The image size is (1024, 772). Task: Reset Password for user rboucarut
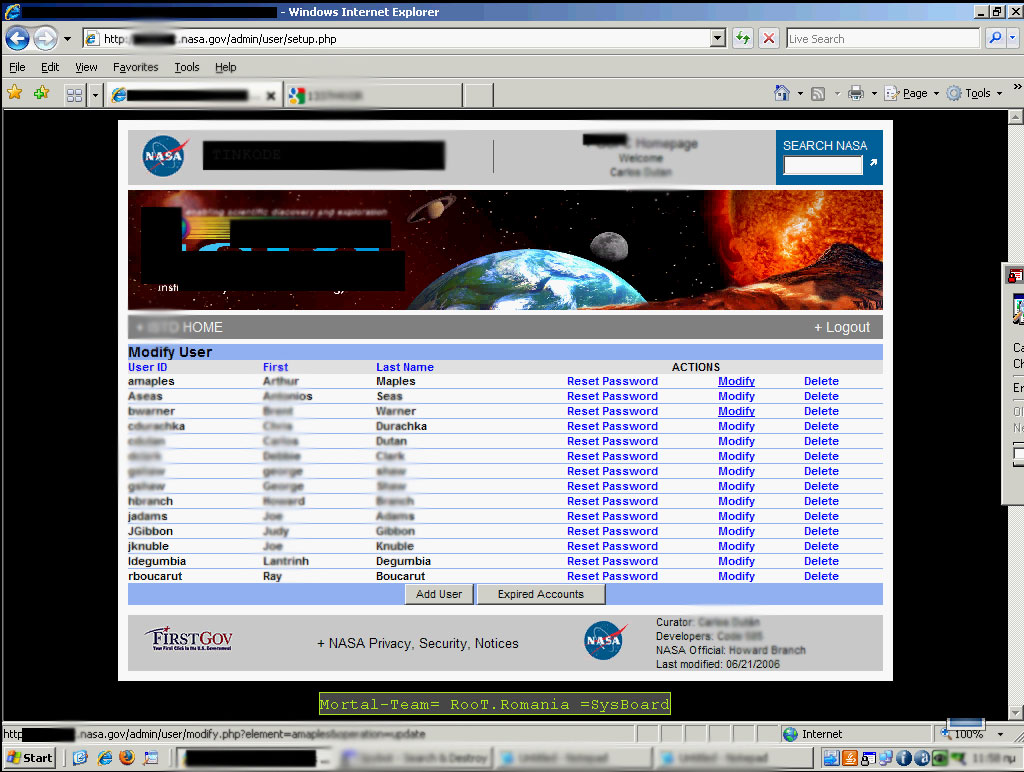click(612, 577)
